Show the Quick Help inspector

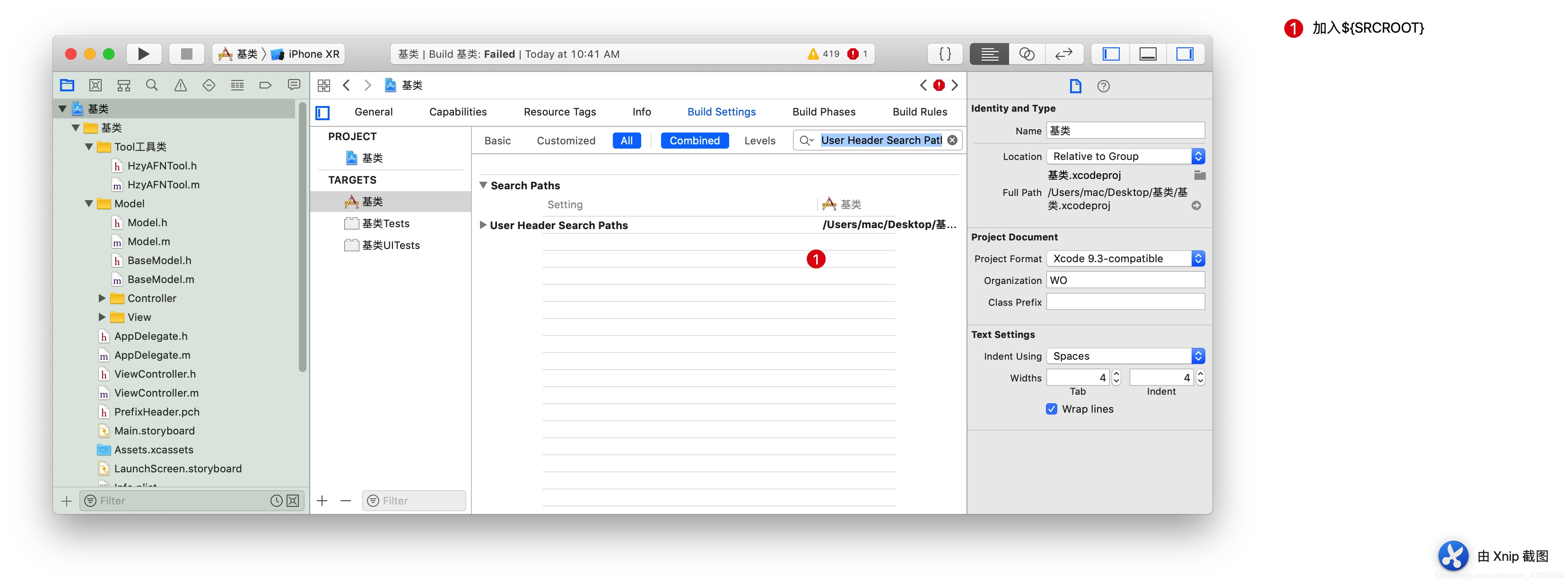(1103, 87)
